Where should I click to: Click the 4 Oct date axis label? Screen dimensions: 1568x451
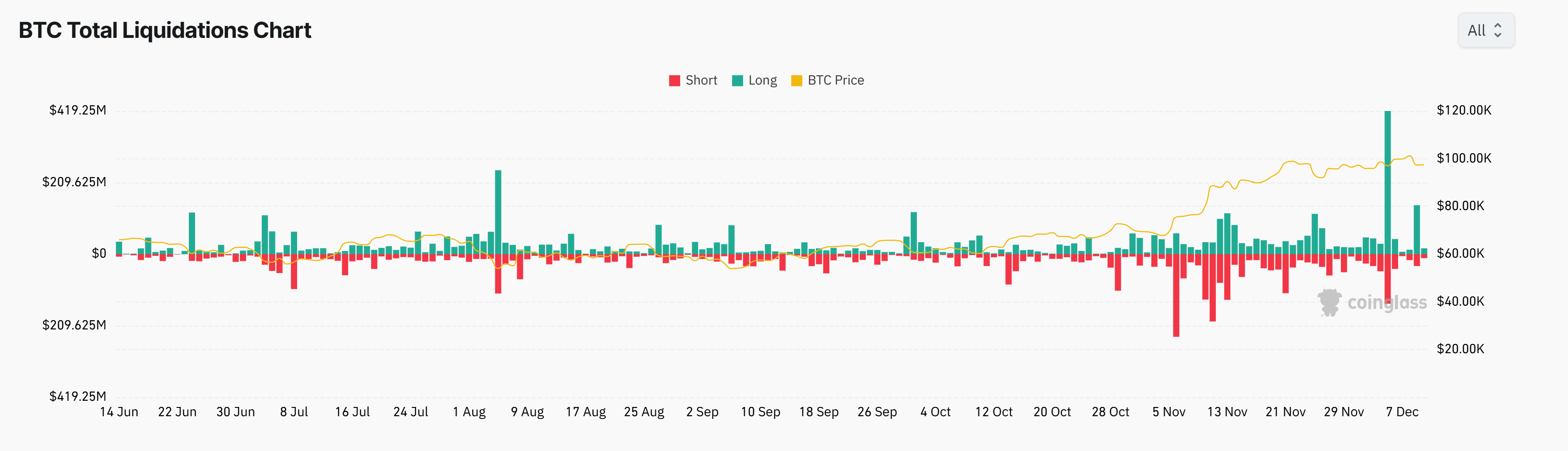(935, 412)
